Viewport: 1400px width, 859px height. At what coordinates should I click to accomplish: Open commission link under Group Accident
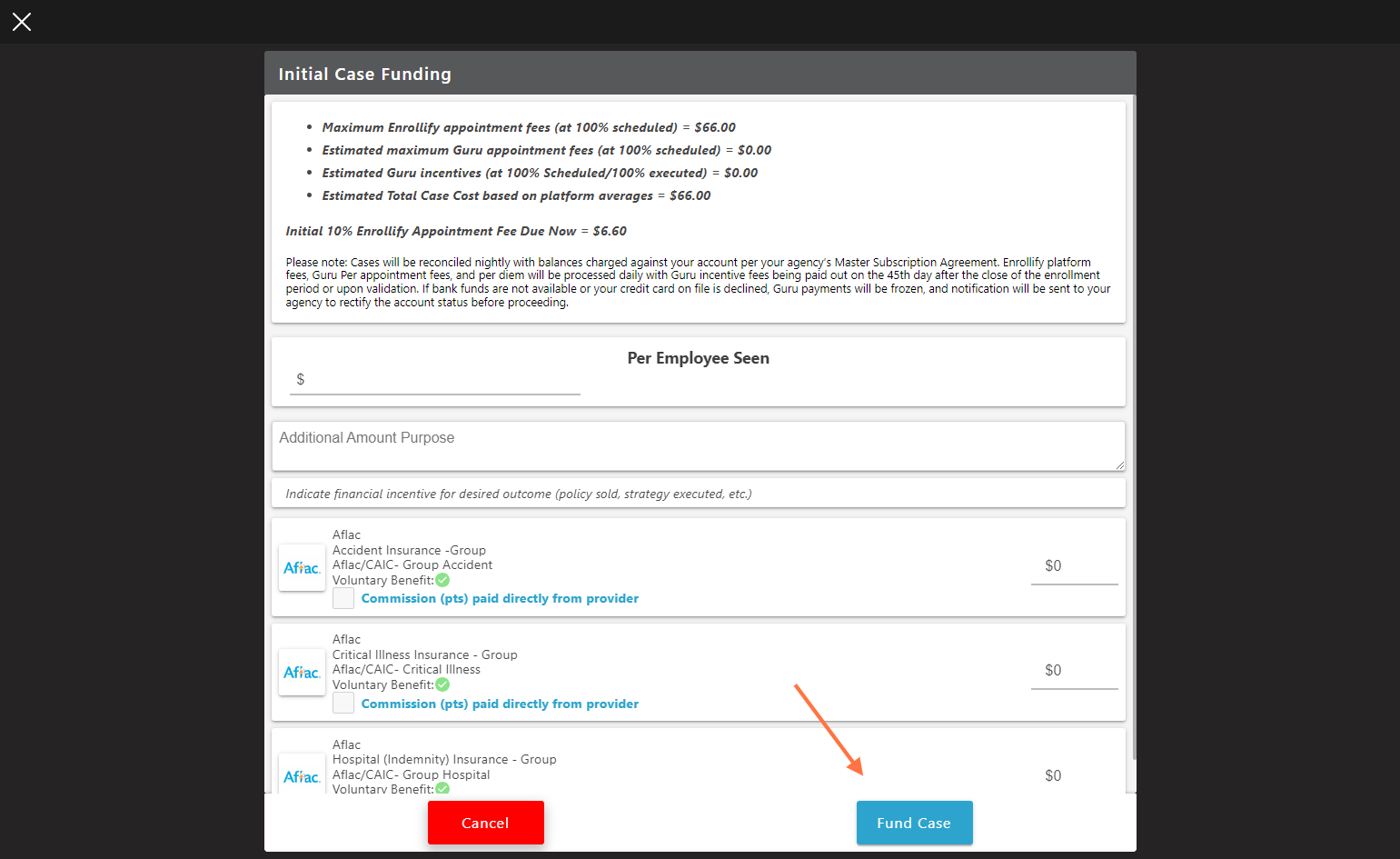pos(500,598)
